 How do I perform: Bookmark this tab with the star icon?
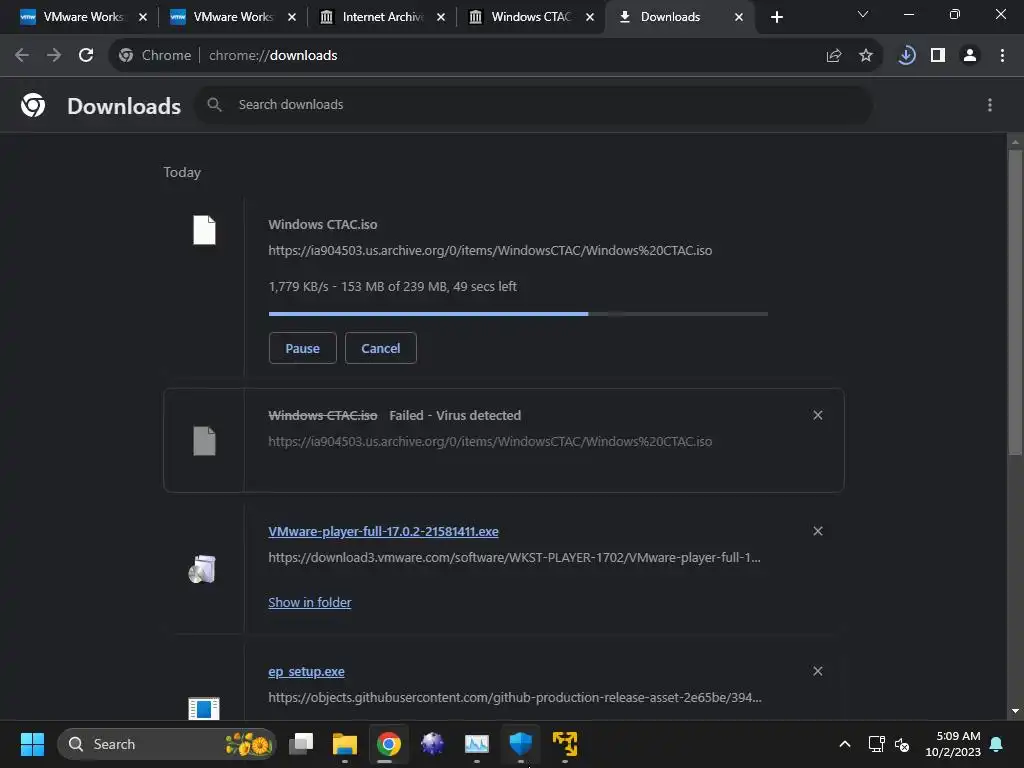pyautogui.click(x=865, y=56)
